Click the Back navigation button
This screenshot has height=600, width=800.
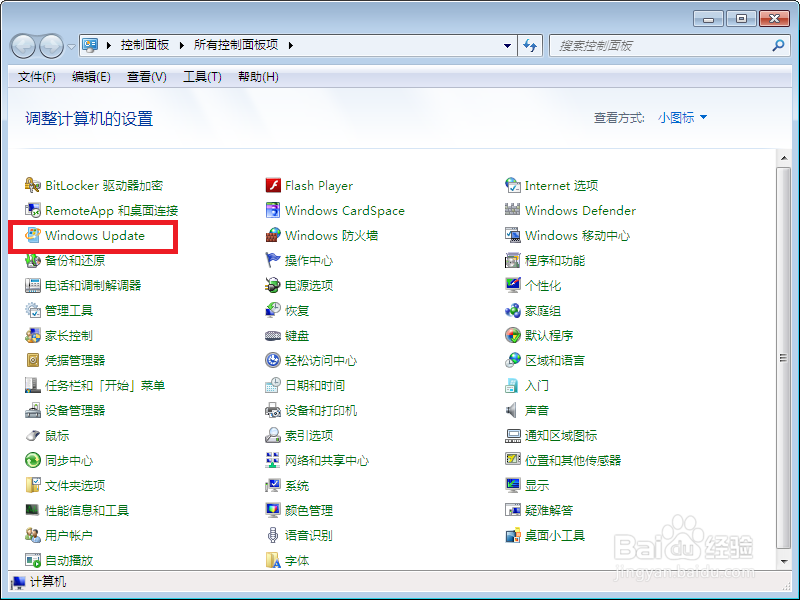[x=23, y=46]
